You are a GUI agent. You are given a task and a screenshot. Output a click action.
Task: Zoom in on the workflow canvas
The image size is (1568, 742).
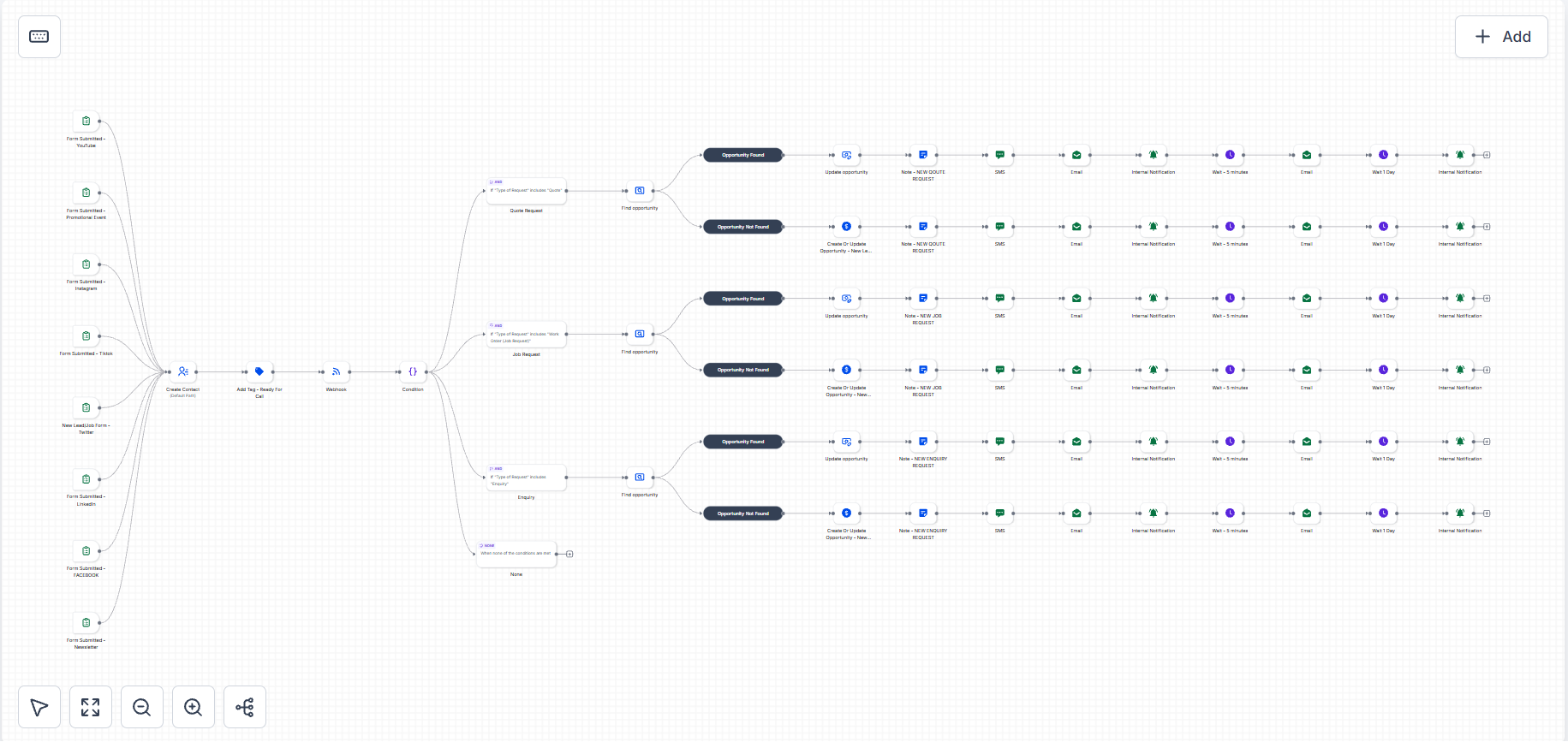pos(194,707)
